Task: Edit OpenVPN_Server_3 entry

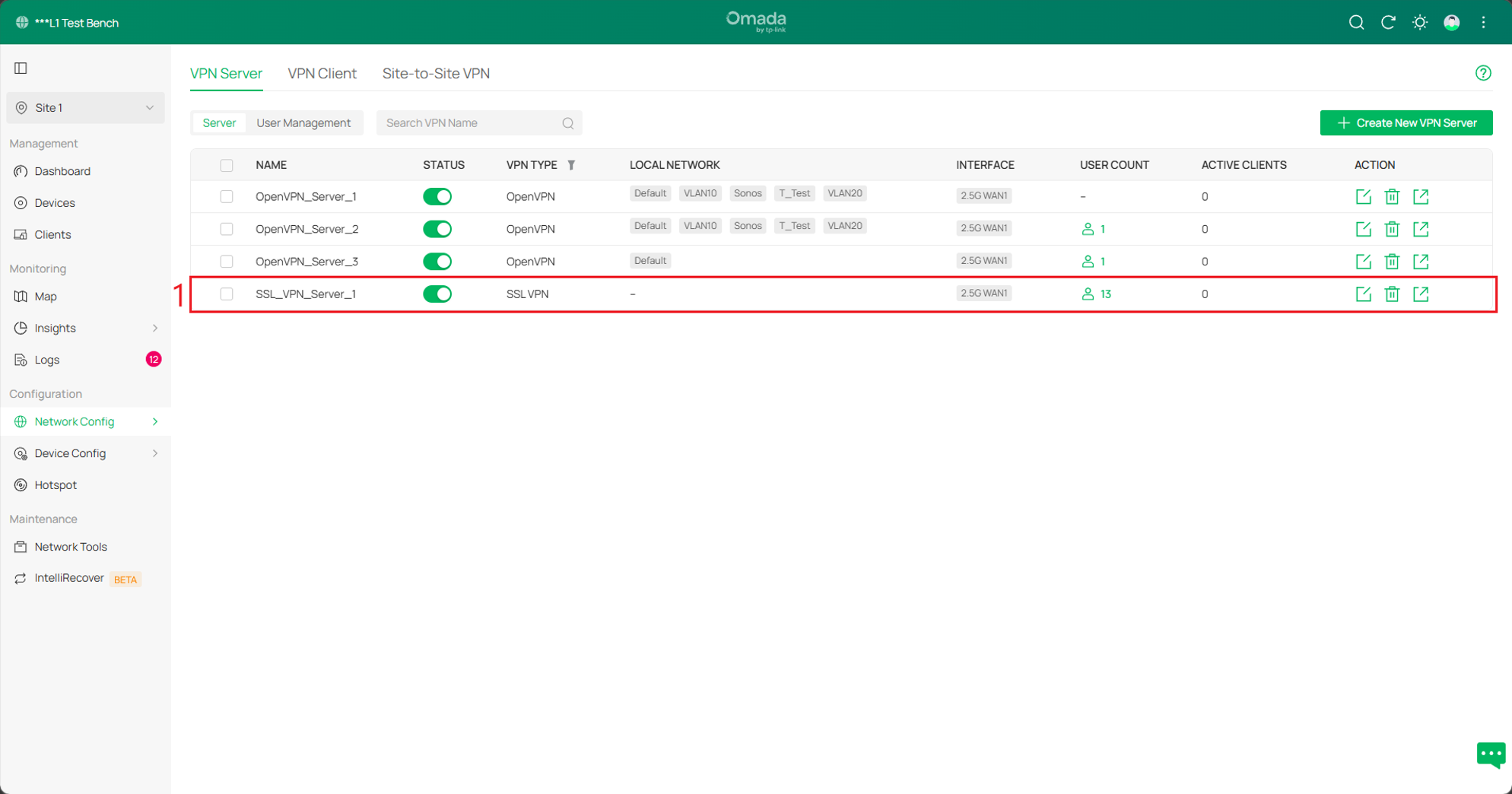Action: [1363, 262]
